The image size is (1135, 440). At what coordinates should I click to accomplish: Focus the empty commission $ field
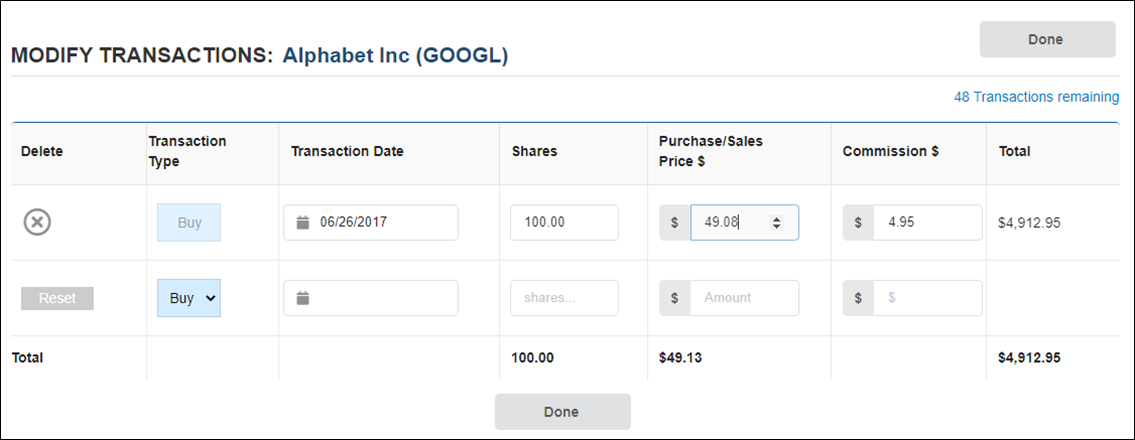[927, 297]
